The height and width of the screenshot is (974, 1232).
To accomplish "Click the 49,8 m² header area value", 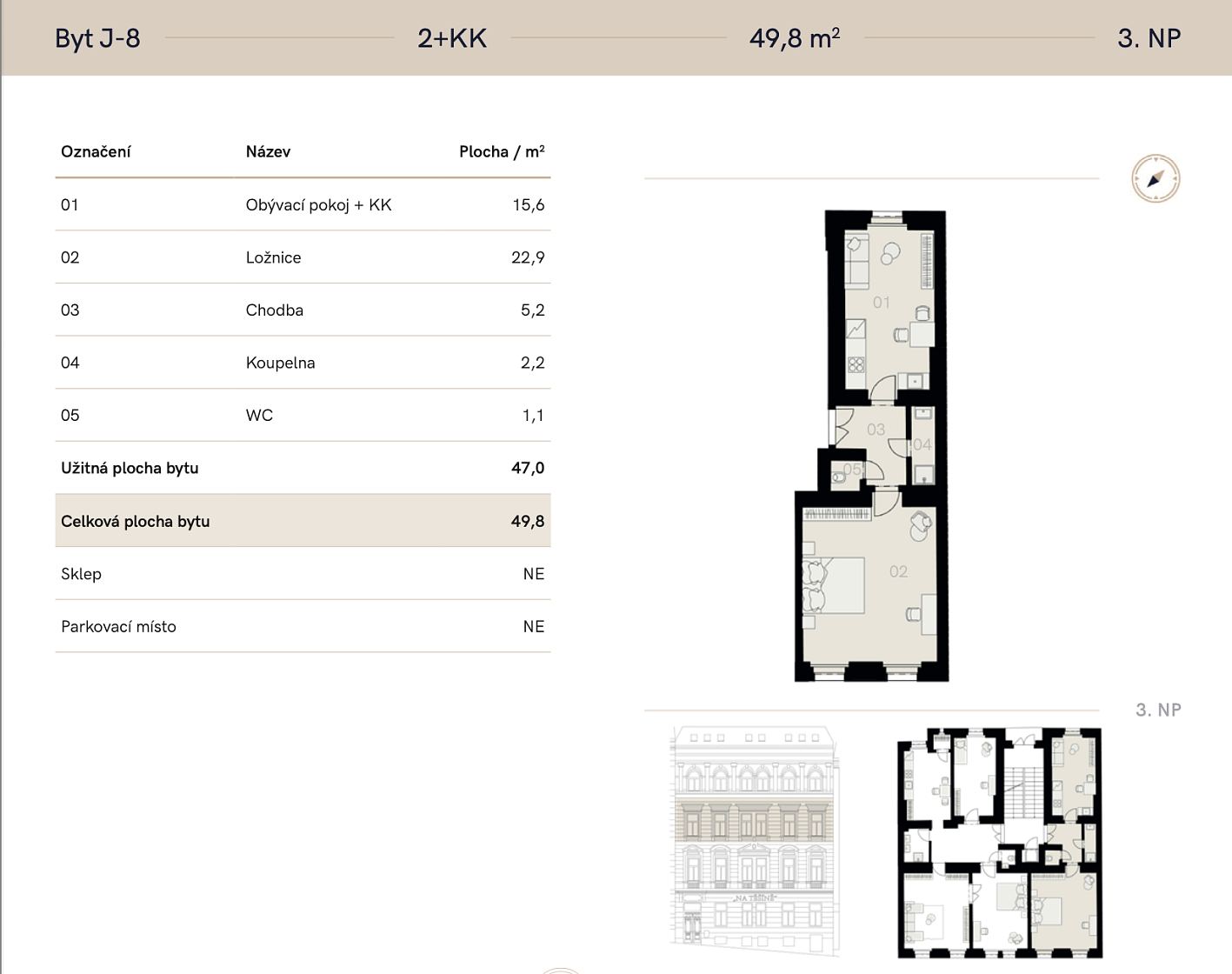I will [795, 38].
